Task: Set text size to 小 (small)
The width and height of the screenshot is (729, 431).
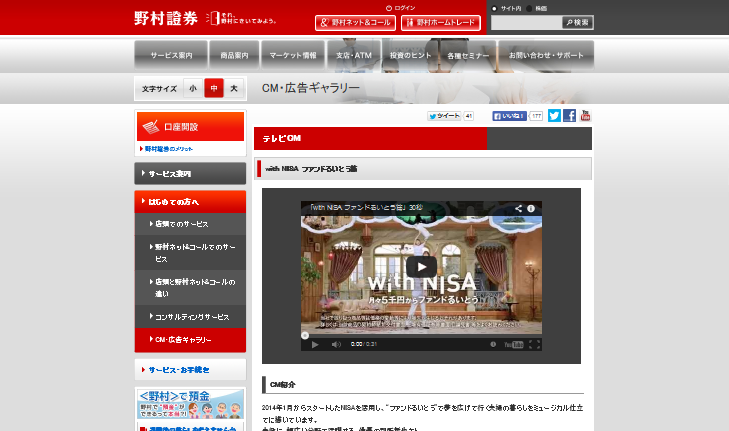Action: [x=193, y=88]
